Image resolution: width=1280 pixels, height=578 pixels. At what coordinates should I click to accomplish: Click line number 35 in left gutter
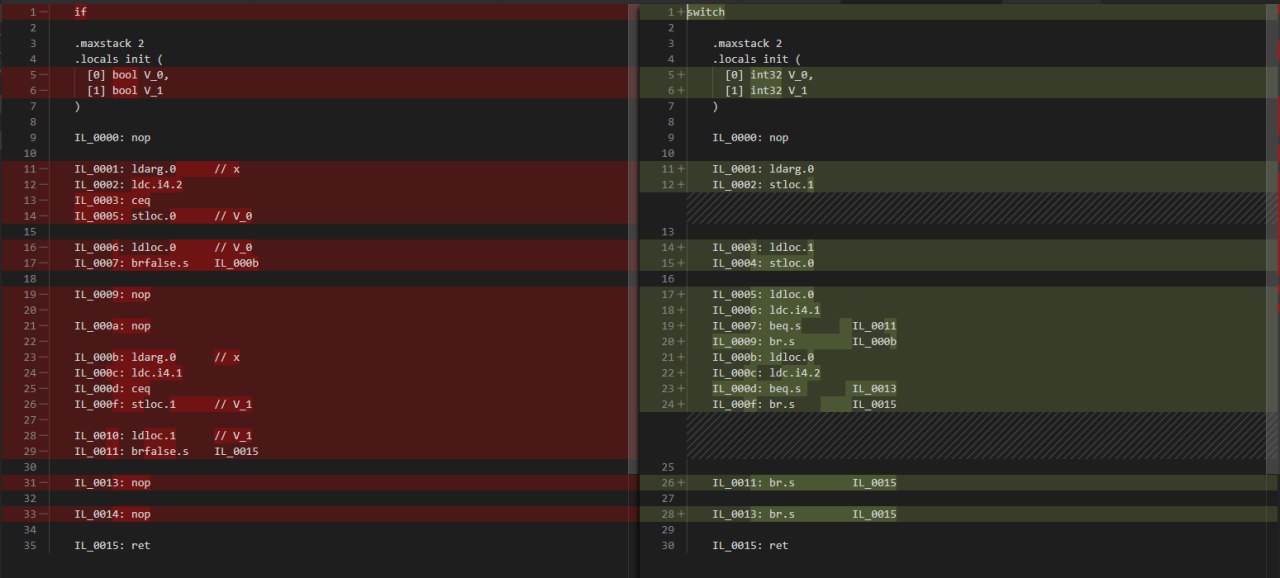click(x=30, y=545)
